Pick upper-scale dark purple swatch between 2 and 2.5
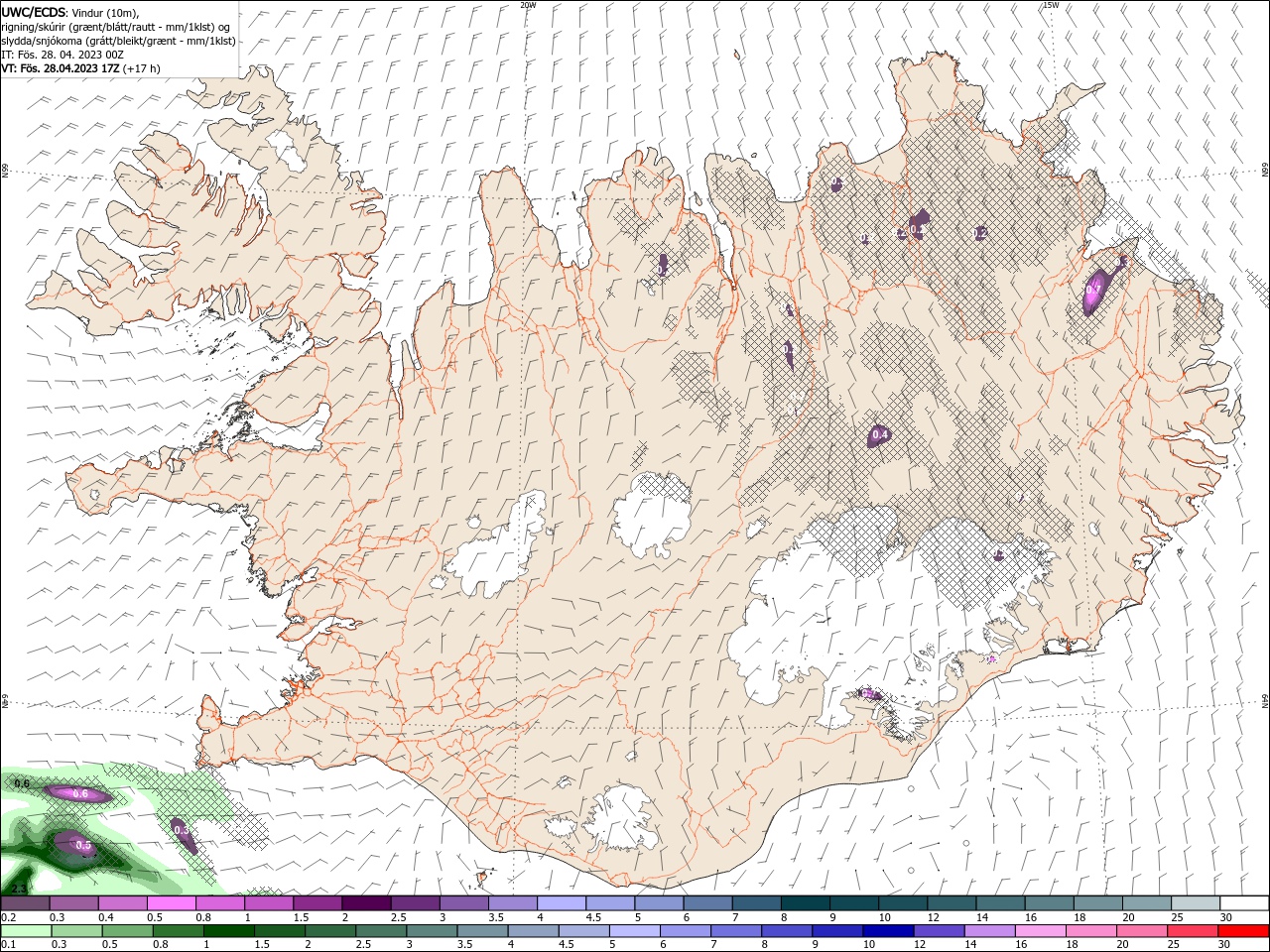Screen dimensions: 1270x952 tap(366, 903)
